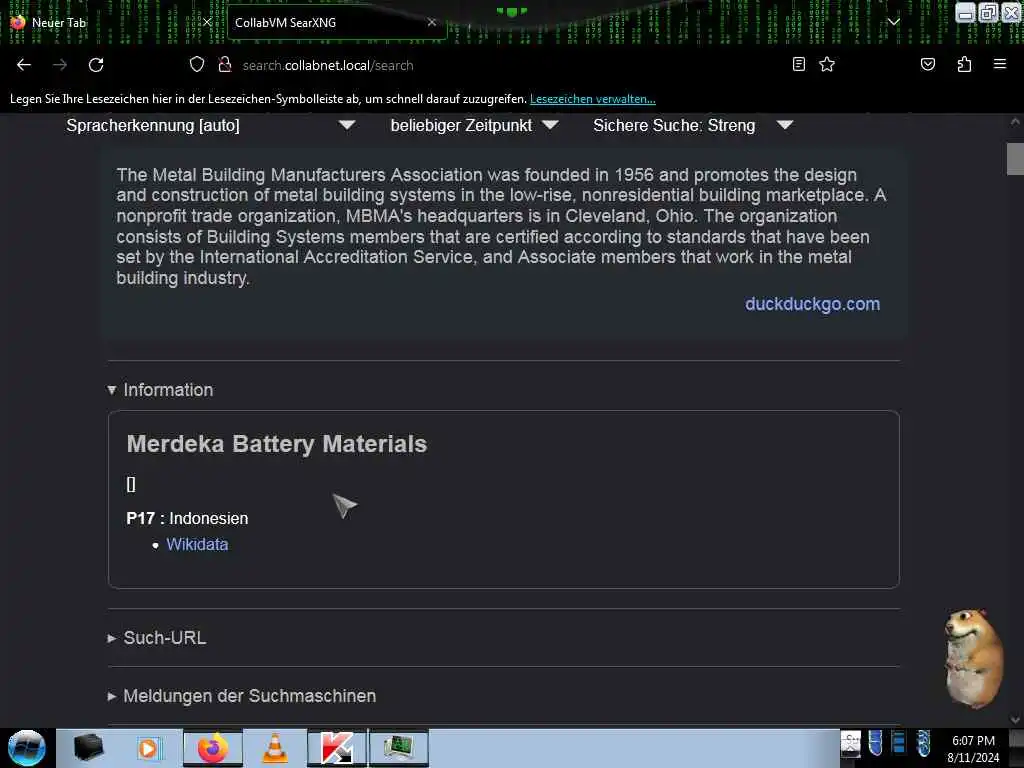Open the list all tabs chevron
The height and width of the screenshot is (768, 1024).
pyautogui.click(x=893, y=22)
